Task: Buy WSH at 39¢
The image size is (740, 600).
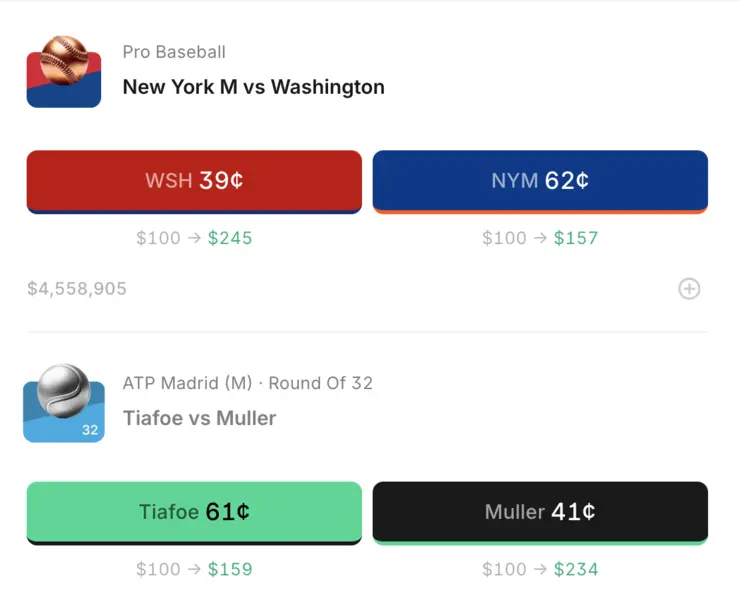Action: 194,181
